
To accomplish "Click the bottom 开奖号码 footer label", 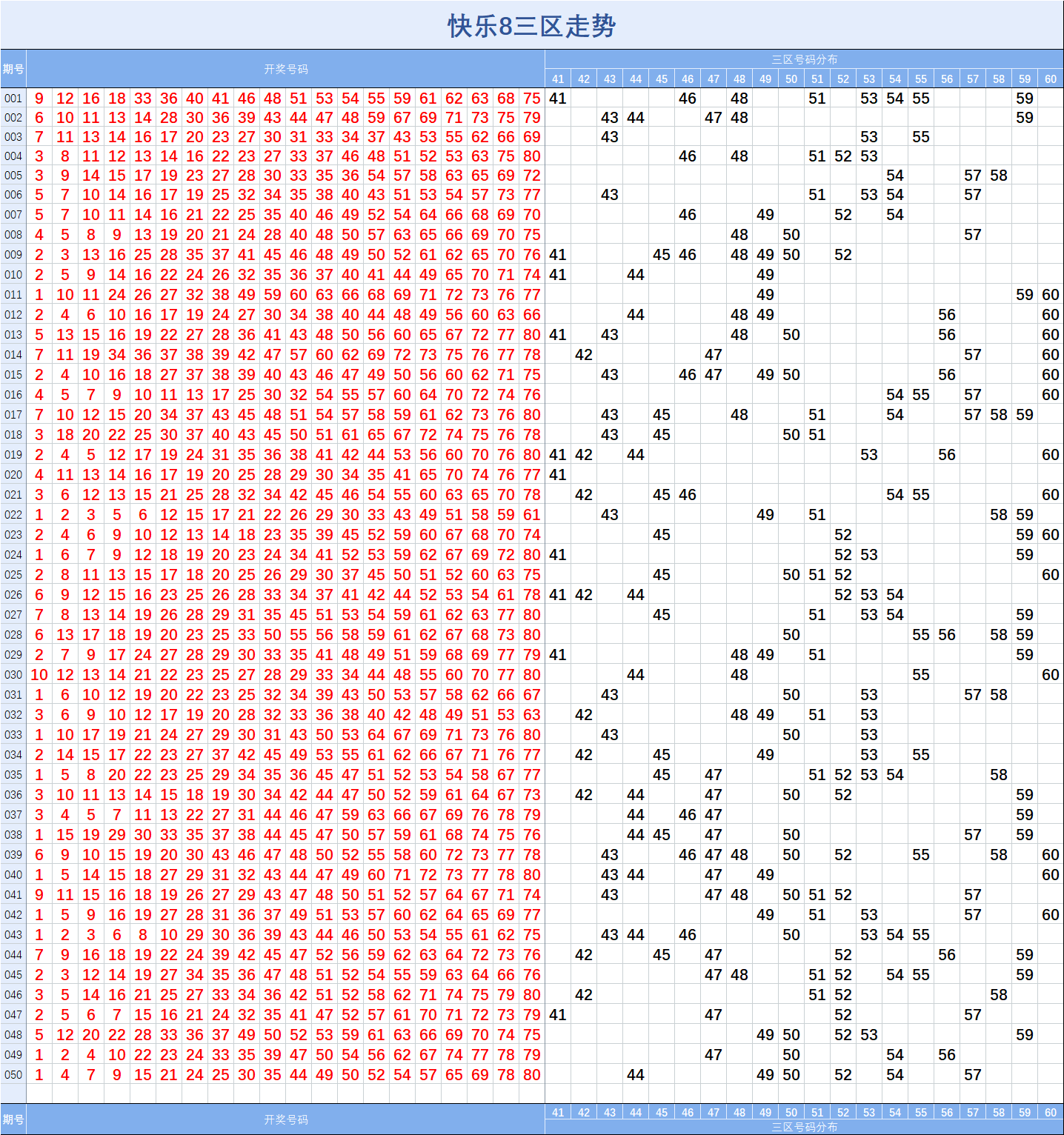I will click(286, 1119).
